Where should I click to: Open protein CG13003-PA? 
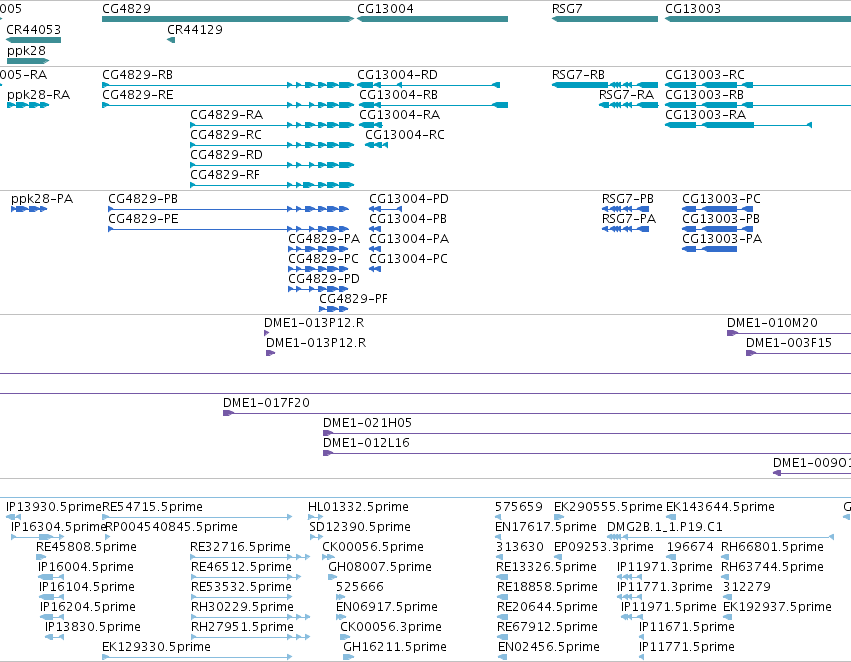[722, 239]
